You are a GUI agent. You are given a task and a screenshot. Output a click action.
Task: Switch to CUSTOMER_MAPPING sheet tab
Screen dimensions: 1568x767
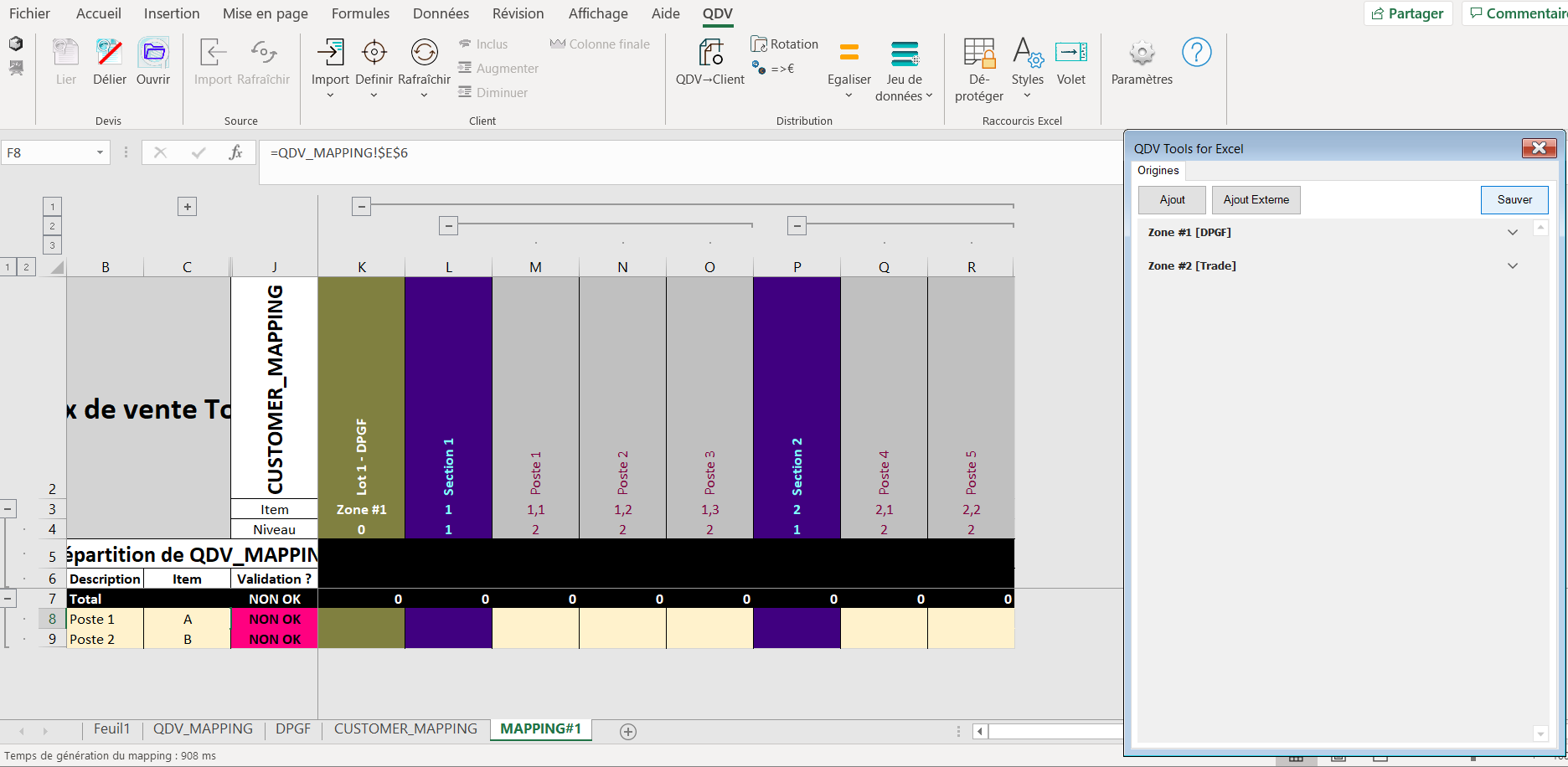tap(405, 729)
